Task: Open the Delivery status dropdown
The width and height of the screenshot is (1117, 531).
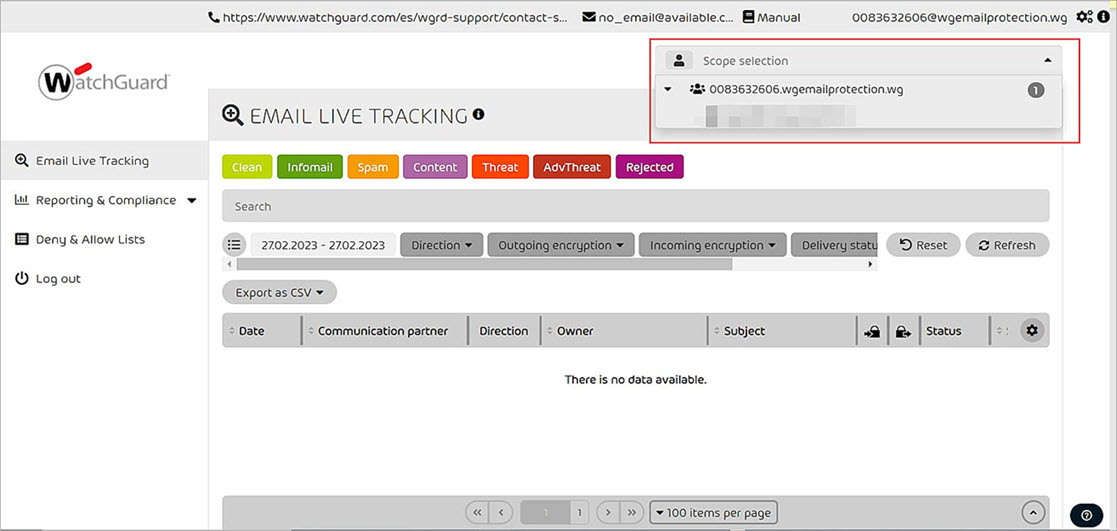Action: coord(834,245)
